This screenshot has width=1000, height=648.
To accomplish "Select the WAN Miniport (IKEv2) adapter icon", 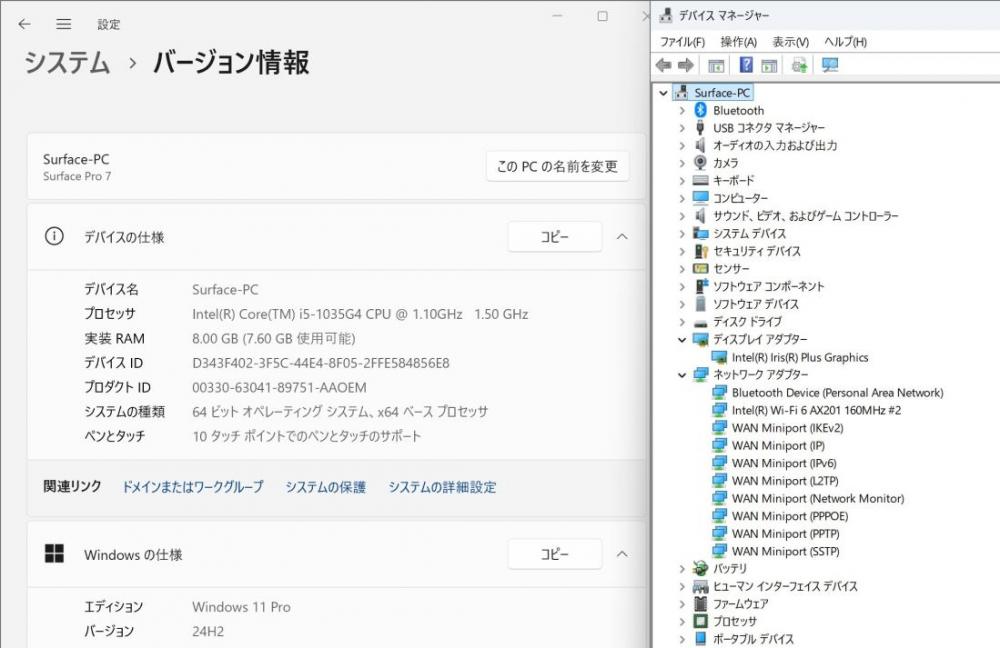I will coord(719,427).
